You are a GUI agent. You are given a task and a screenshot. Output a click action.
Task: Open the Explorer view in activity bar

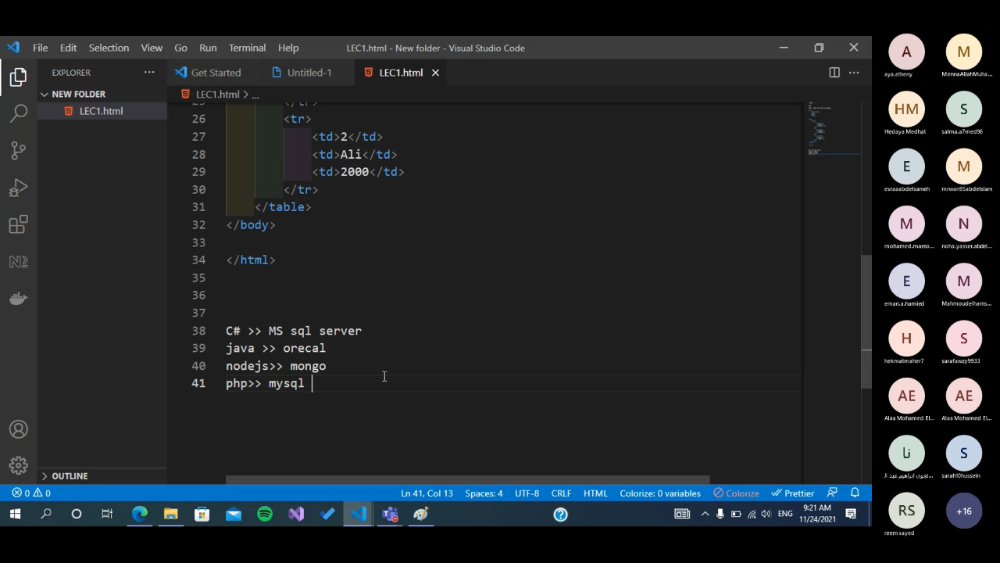[x=18, y=77]
